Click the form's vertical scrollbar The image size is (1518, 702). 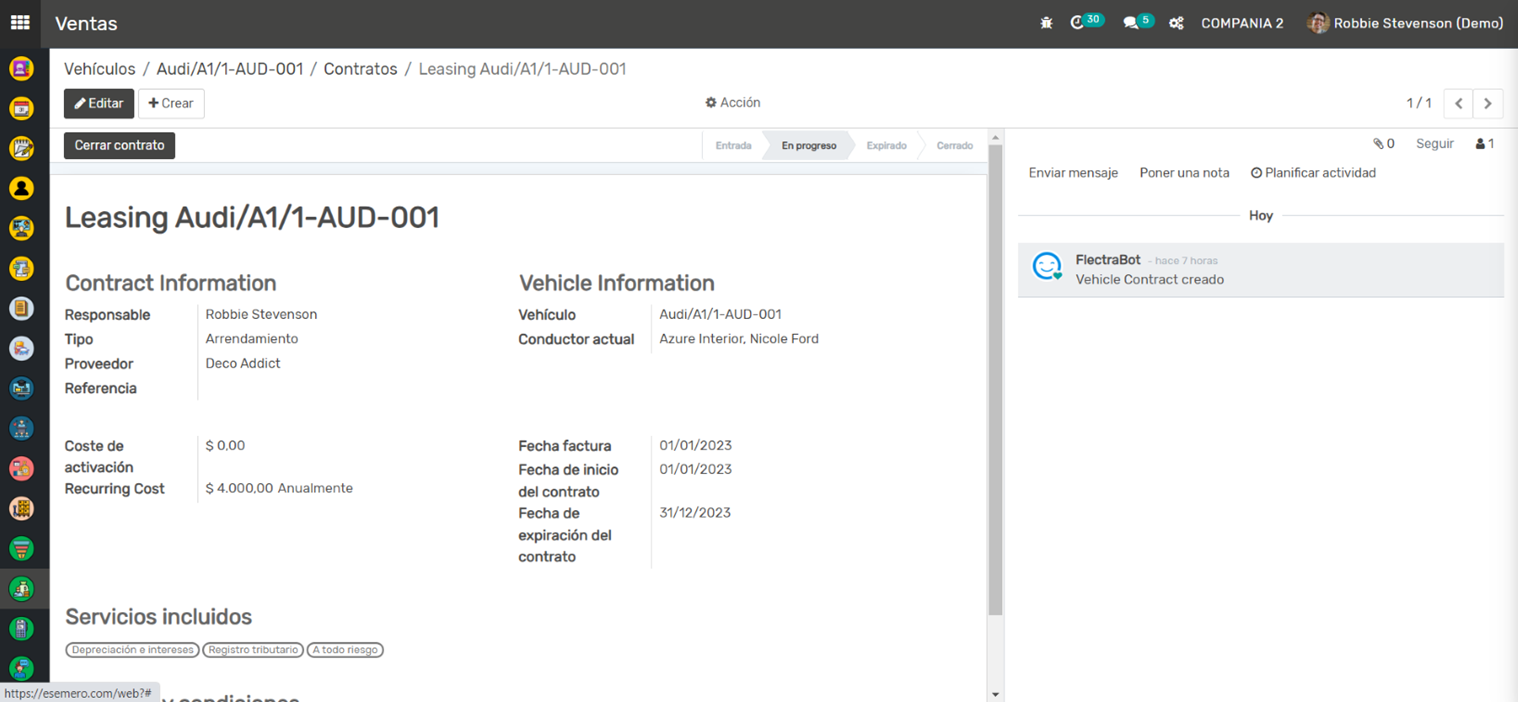click(x=995, y=380)
